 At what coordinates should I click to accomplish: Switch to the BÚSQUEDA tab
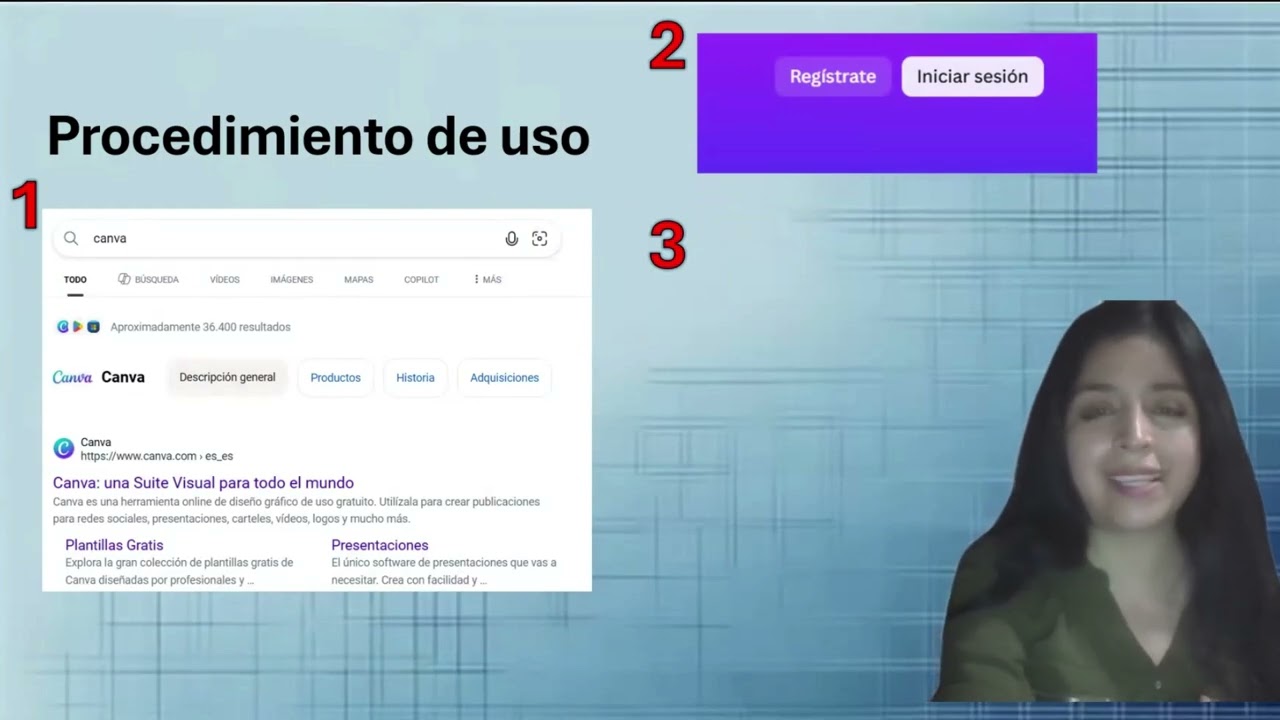coord(149,280)
